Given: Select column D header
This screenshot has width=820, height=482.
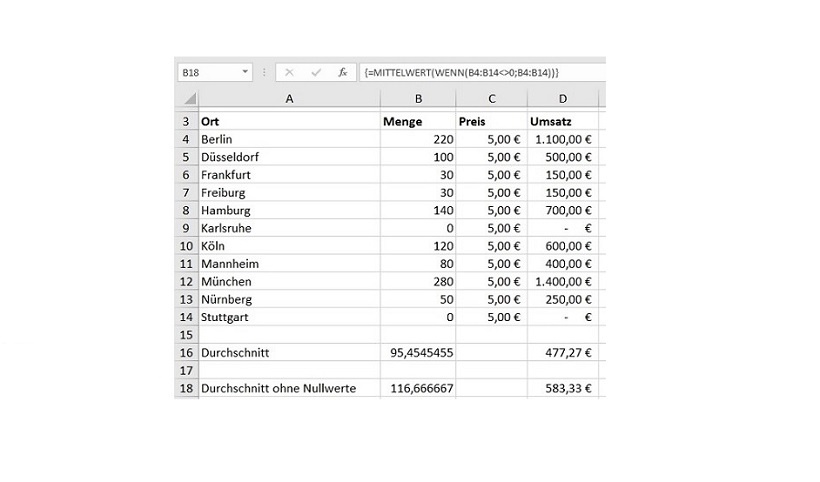Looking at the screenshot, I should click(562, 99).
